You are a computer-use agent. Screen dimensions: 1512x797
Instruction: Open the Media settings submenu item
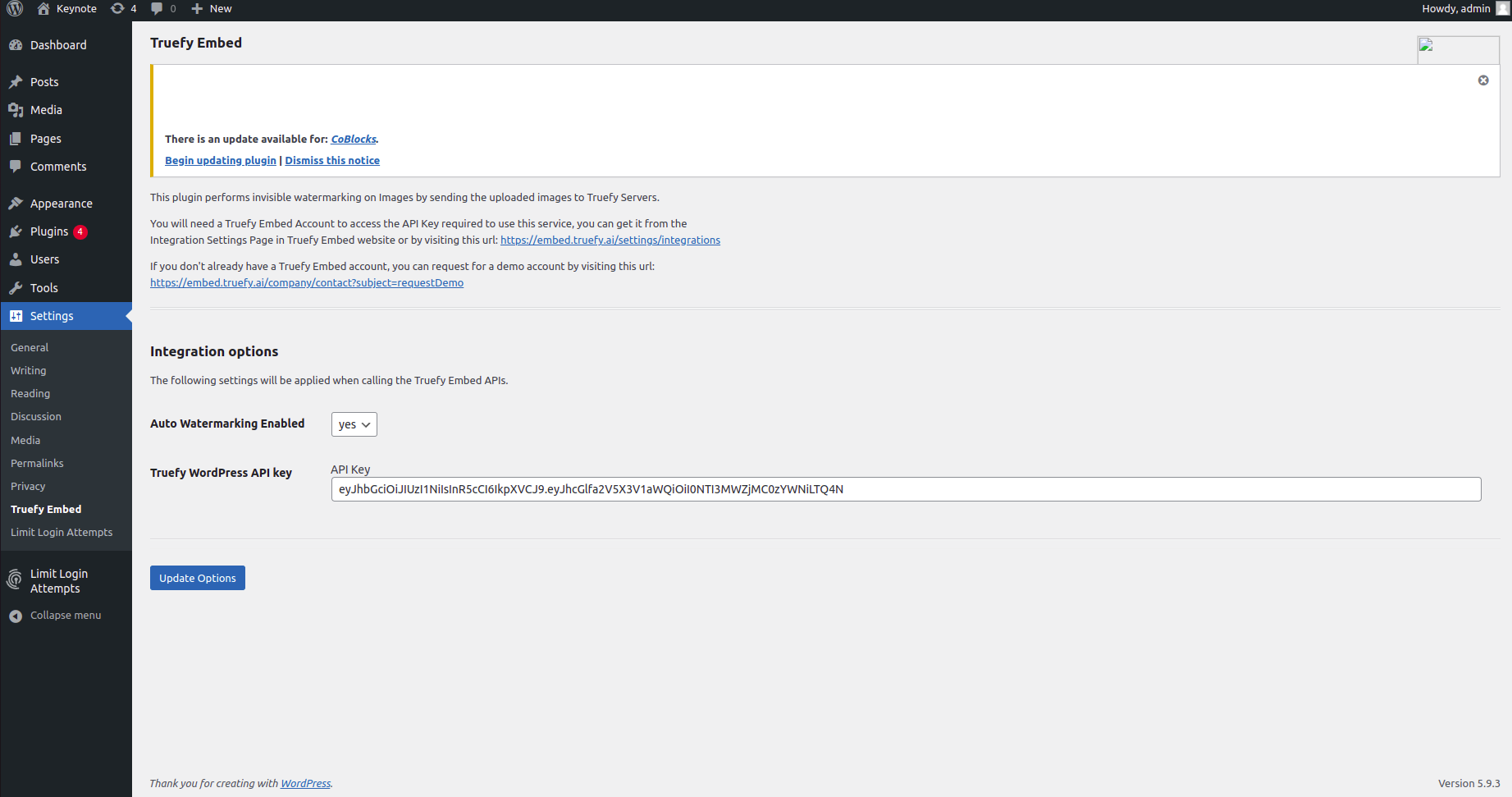(x=25, y=441)
